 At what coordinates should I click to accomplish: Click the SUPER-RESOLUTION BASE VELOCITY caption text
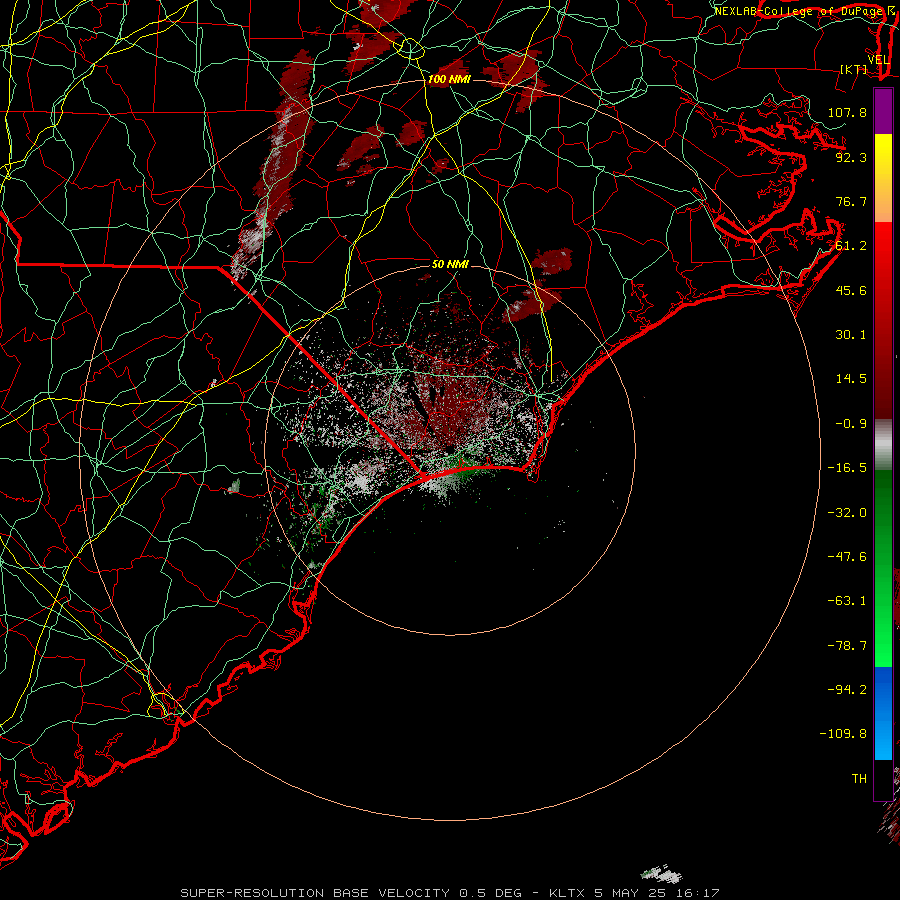pyautogui.click(x=315, y=893)
